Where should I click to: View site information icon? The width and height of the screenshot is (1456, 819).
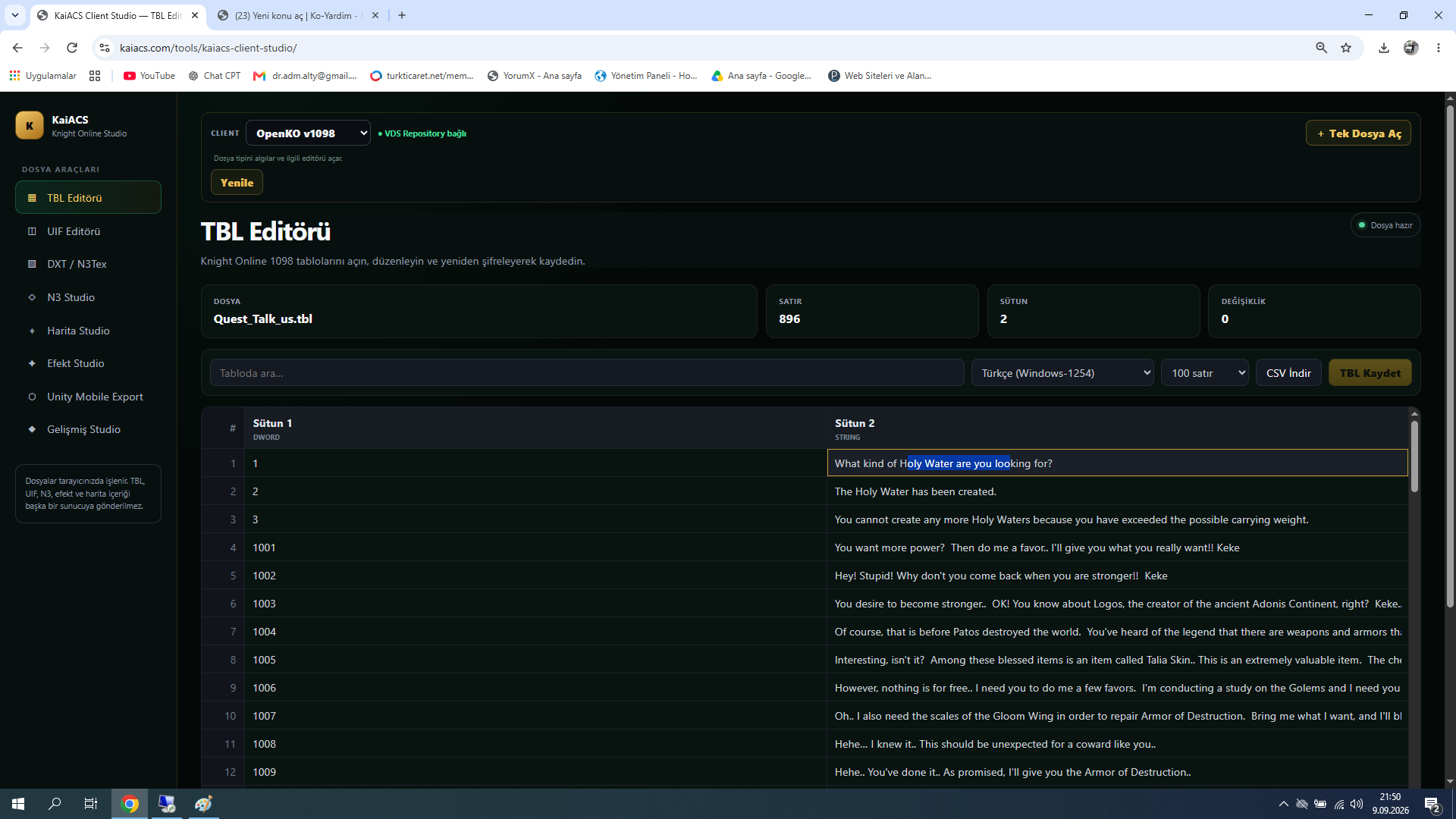pyautogui.click(x=105, y=48)
